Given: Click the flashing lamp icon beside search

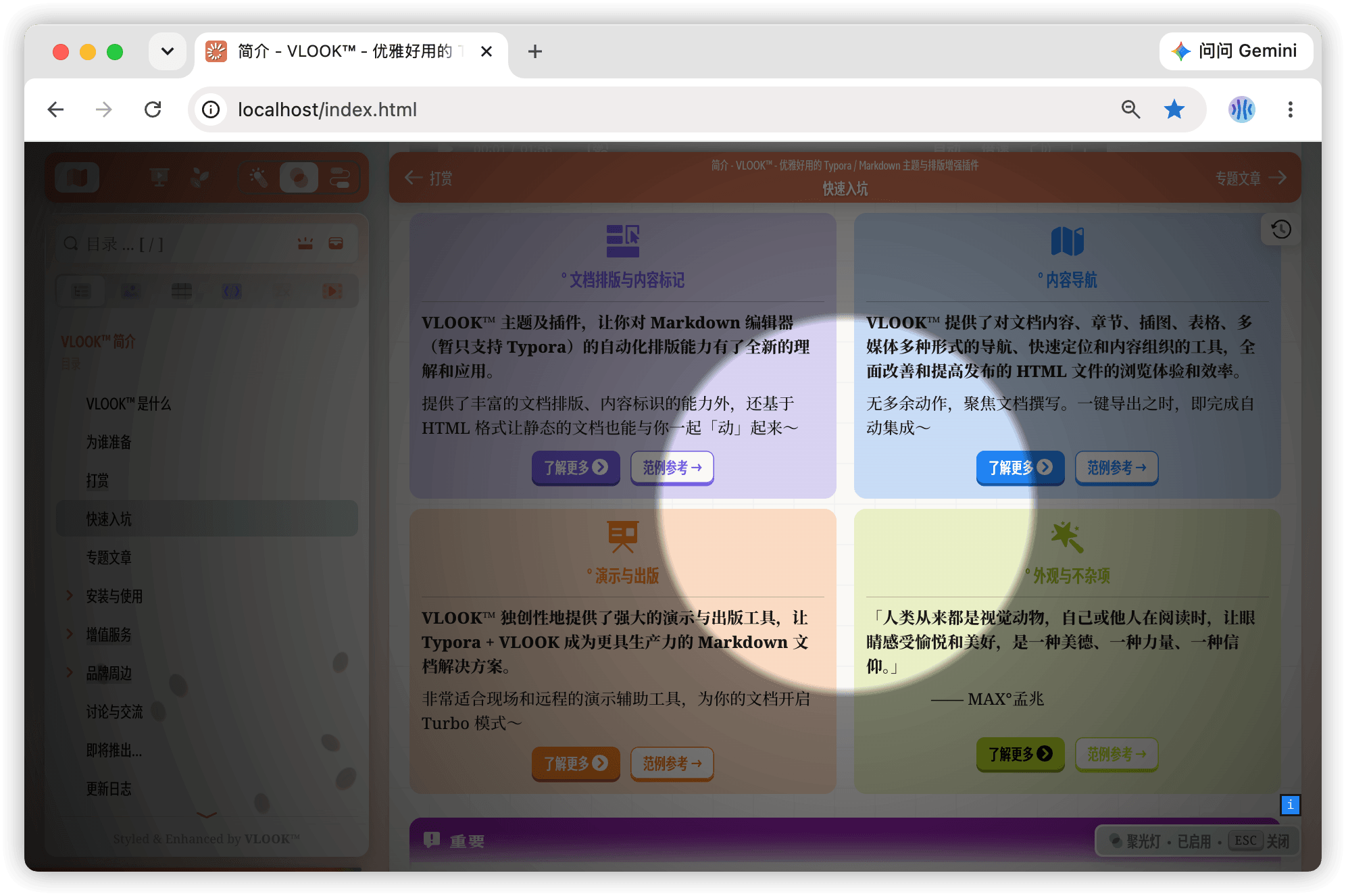Looking at the screenshot, I should [305, 243].
